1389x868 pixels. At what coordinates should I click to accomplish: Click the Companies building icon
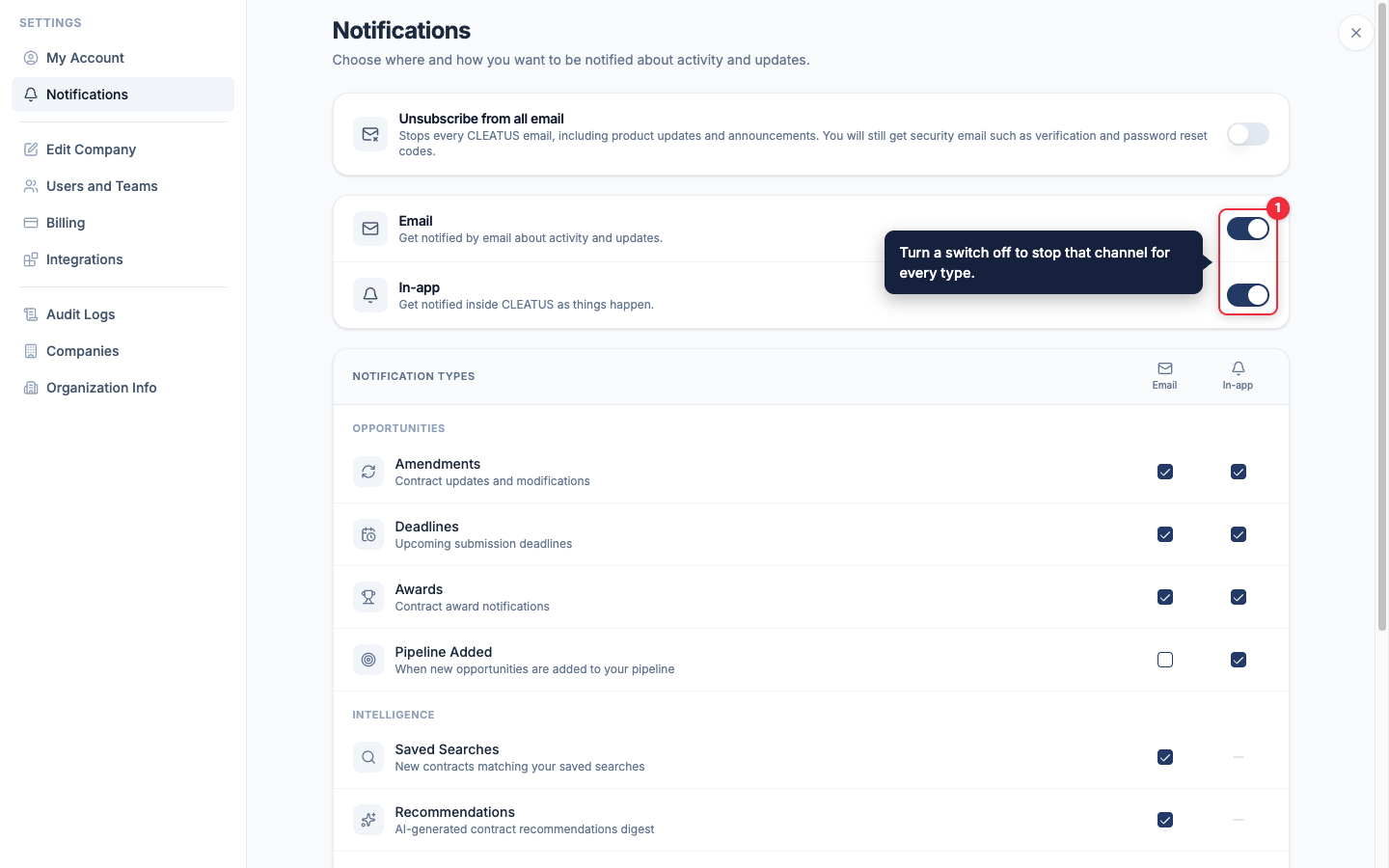point(31,351)
